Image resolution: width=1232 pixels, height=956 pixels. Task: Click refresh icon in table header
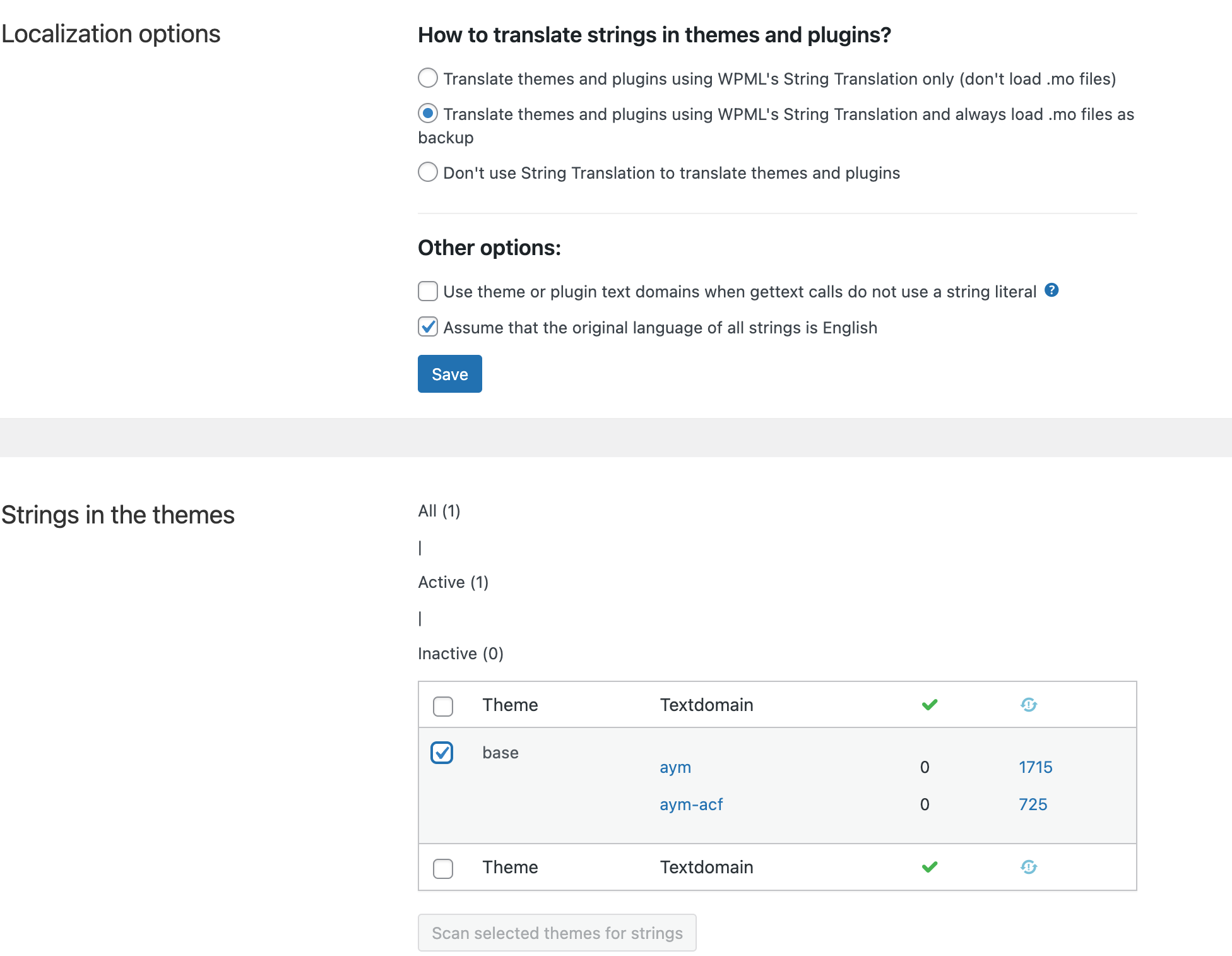coord(1029,705)
